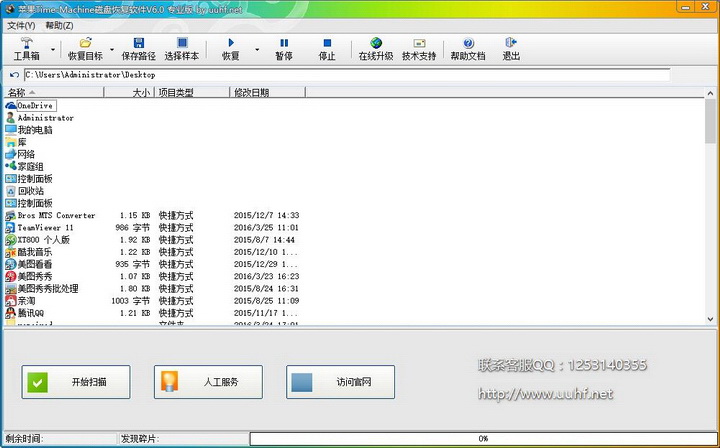The image size is (720, 448).
Task: Open the 帮助文档 help document
Action: click(468, 49)
